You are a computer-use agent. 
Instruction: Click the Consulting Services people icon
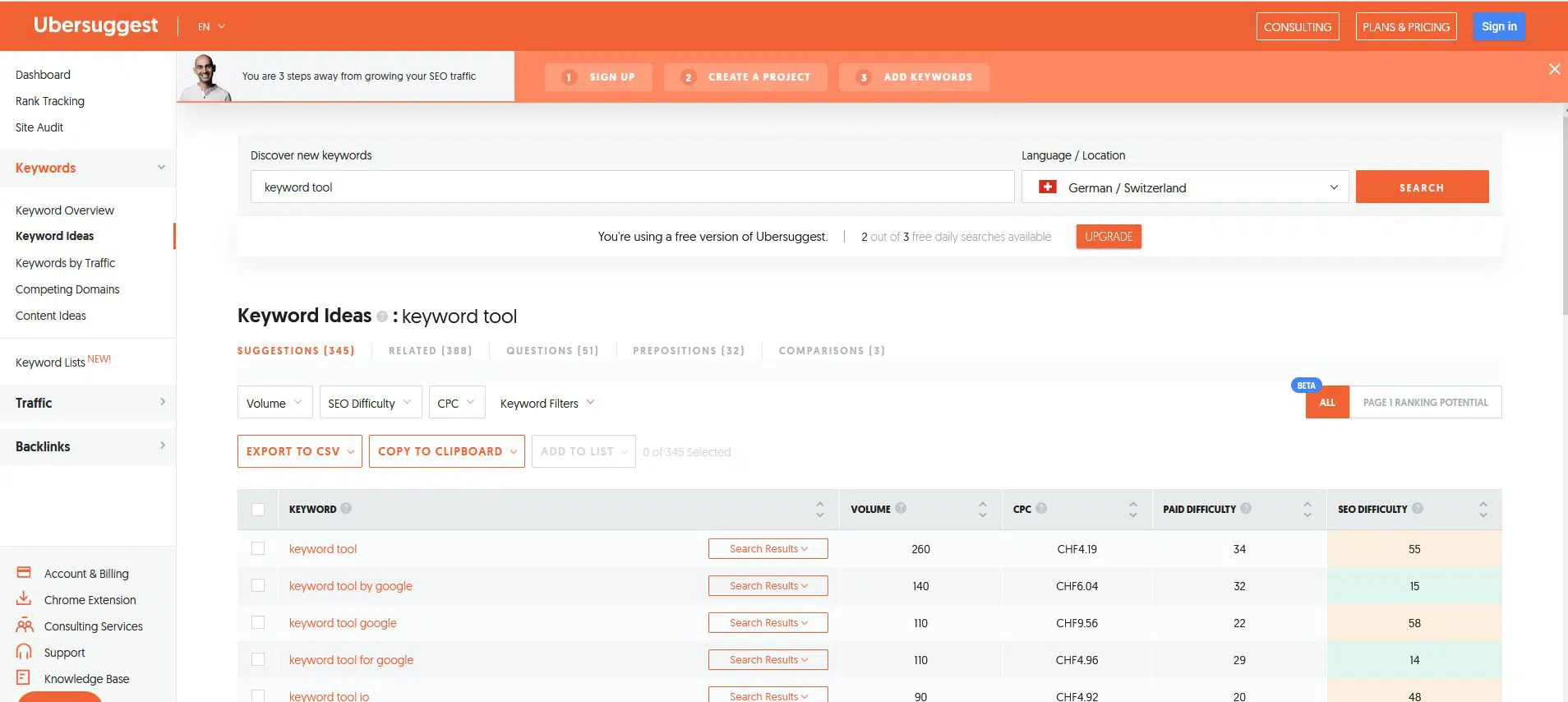(x=25, y=626)
